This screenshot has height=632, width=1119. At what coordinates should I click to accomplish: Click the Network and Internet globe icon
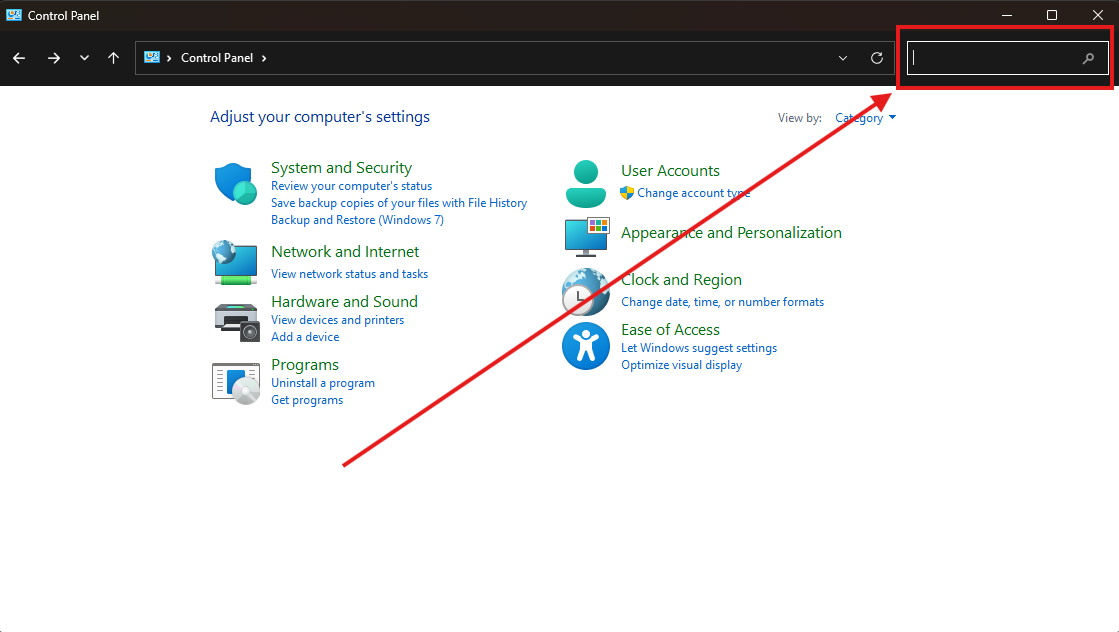(235, 263)
